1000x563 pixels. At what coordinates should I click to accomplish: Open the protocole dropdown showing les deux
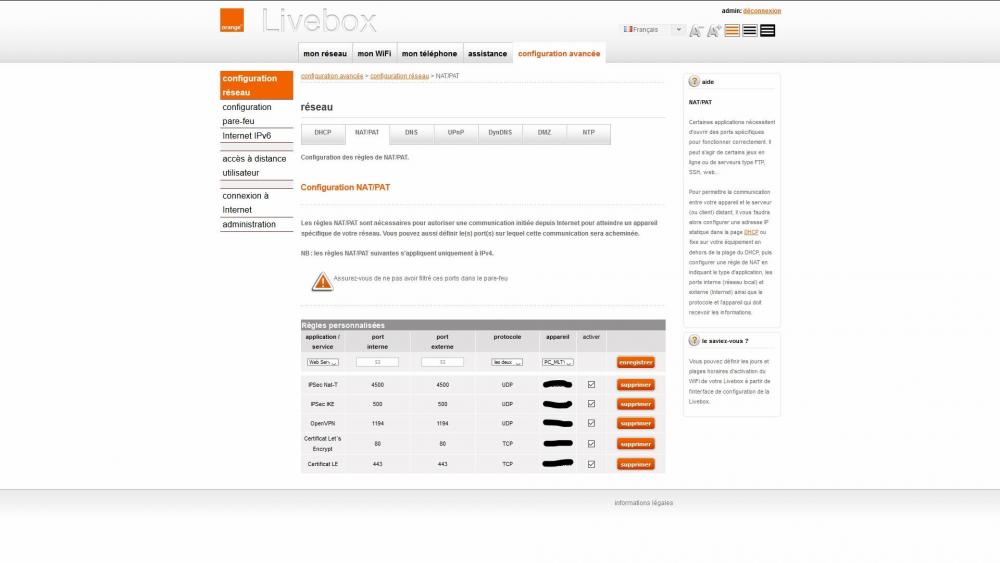[x=507, y=362]
